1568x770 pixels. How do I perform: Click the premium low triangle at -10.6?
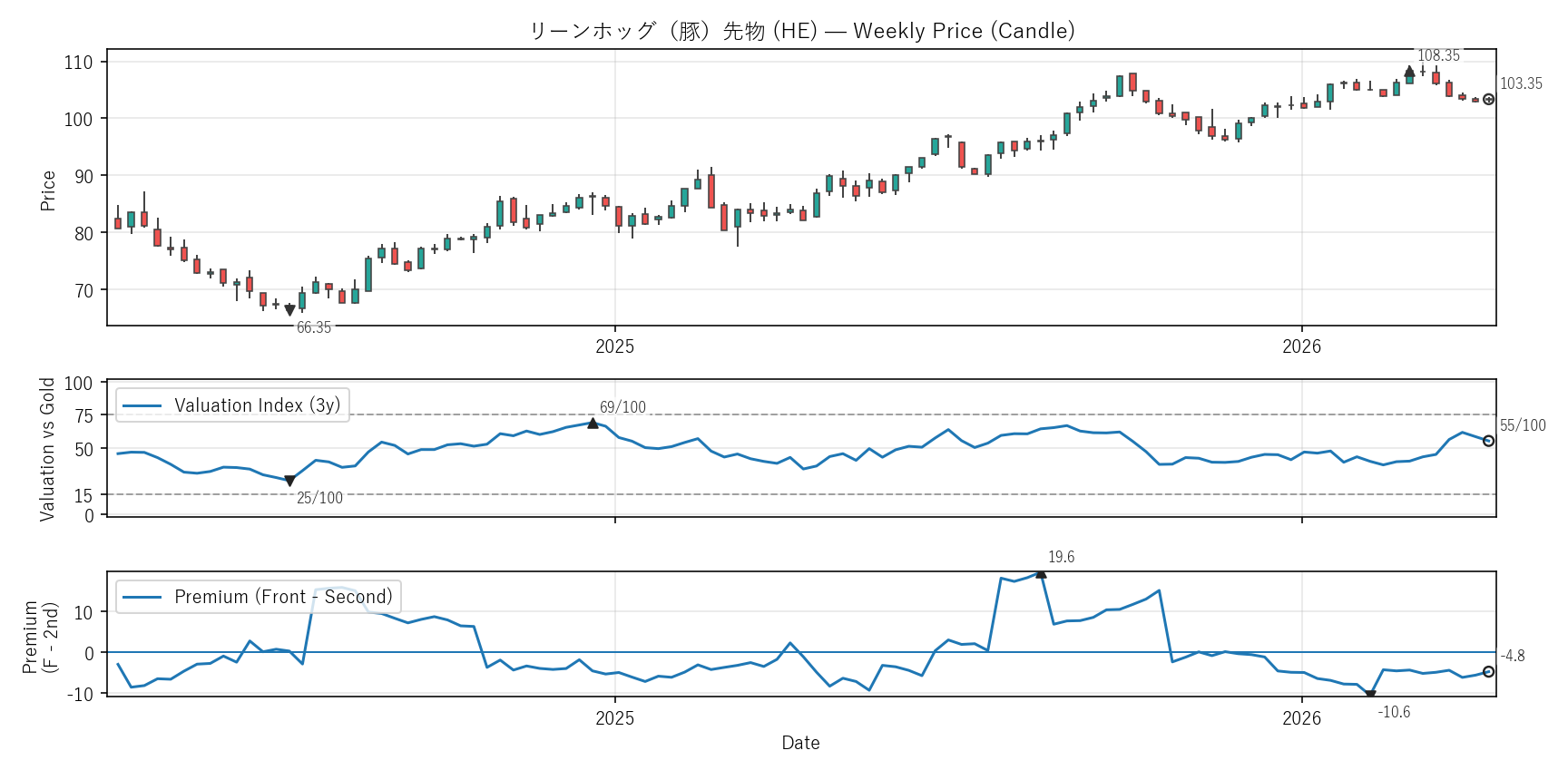pyautogui.click(x=1370, y=695)
